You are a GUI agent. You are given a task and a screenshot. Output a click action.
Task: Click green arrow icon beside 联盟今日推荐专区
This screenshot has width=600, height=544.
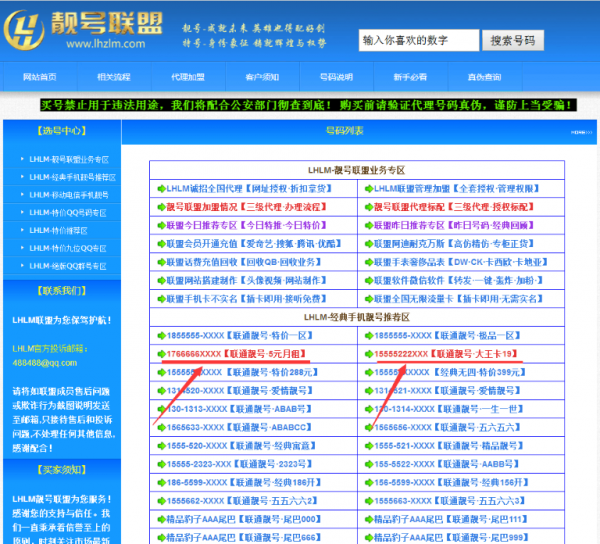pos(161,225)
